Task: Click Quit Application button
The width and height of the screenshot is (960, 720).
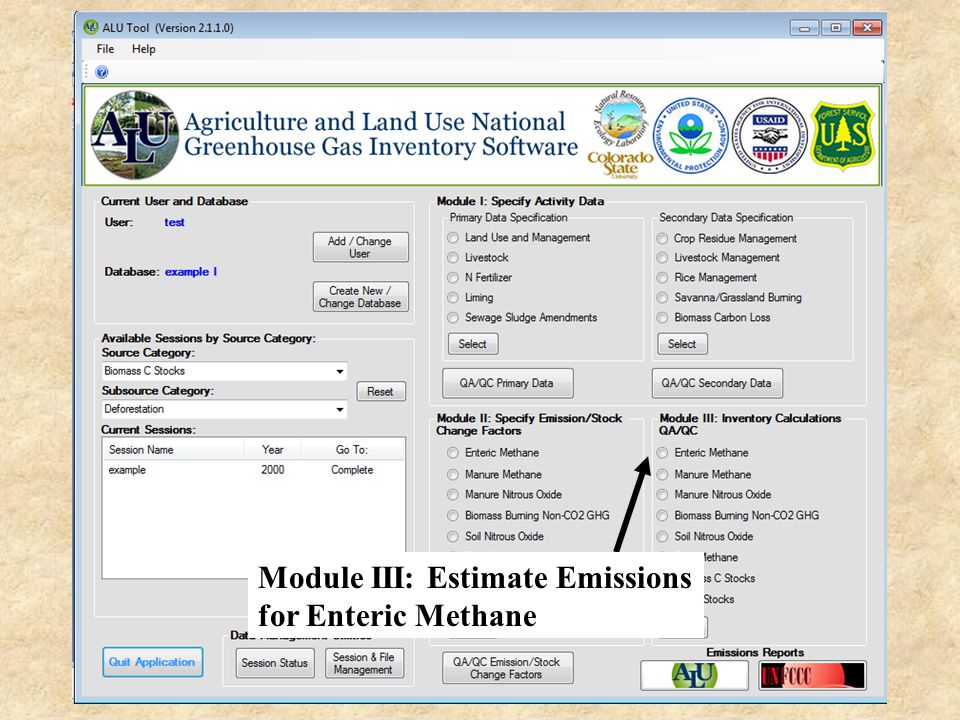Action: [x=152, y=662]
